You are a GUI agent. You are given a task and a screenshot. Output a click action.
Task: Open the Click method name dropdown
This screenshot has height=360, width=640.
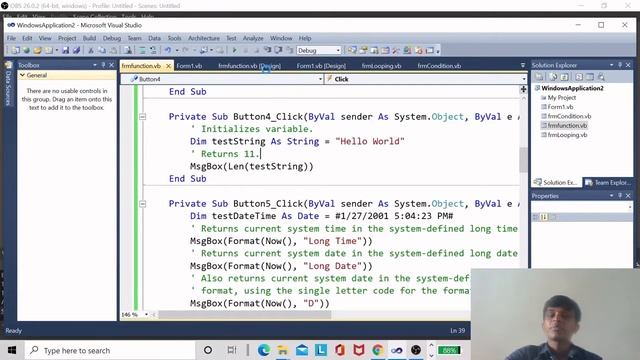(x=524, y=79)
